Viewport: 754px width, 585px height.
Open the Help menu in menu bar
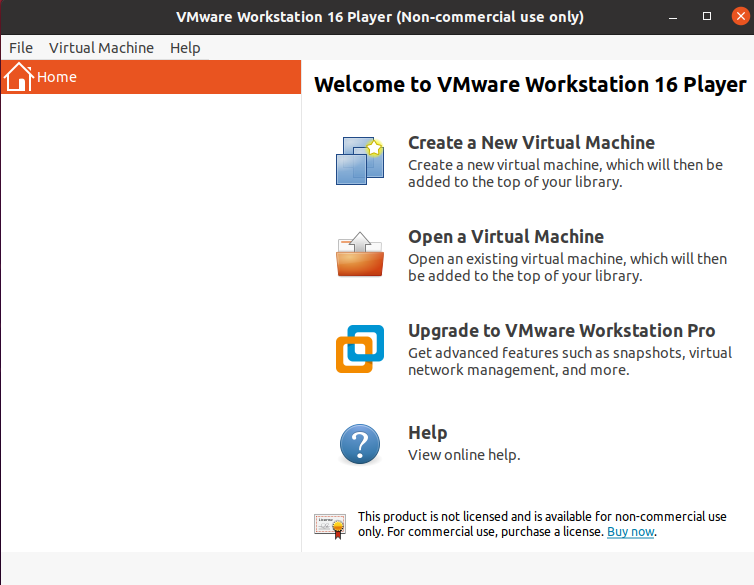click(x=185, y=48)
